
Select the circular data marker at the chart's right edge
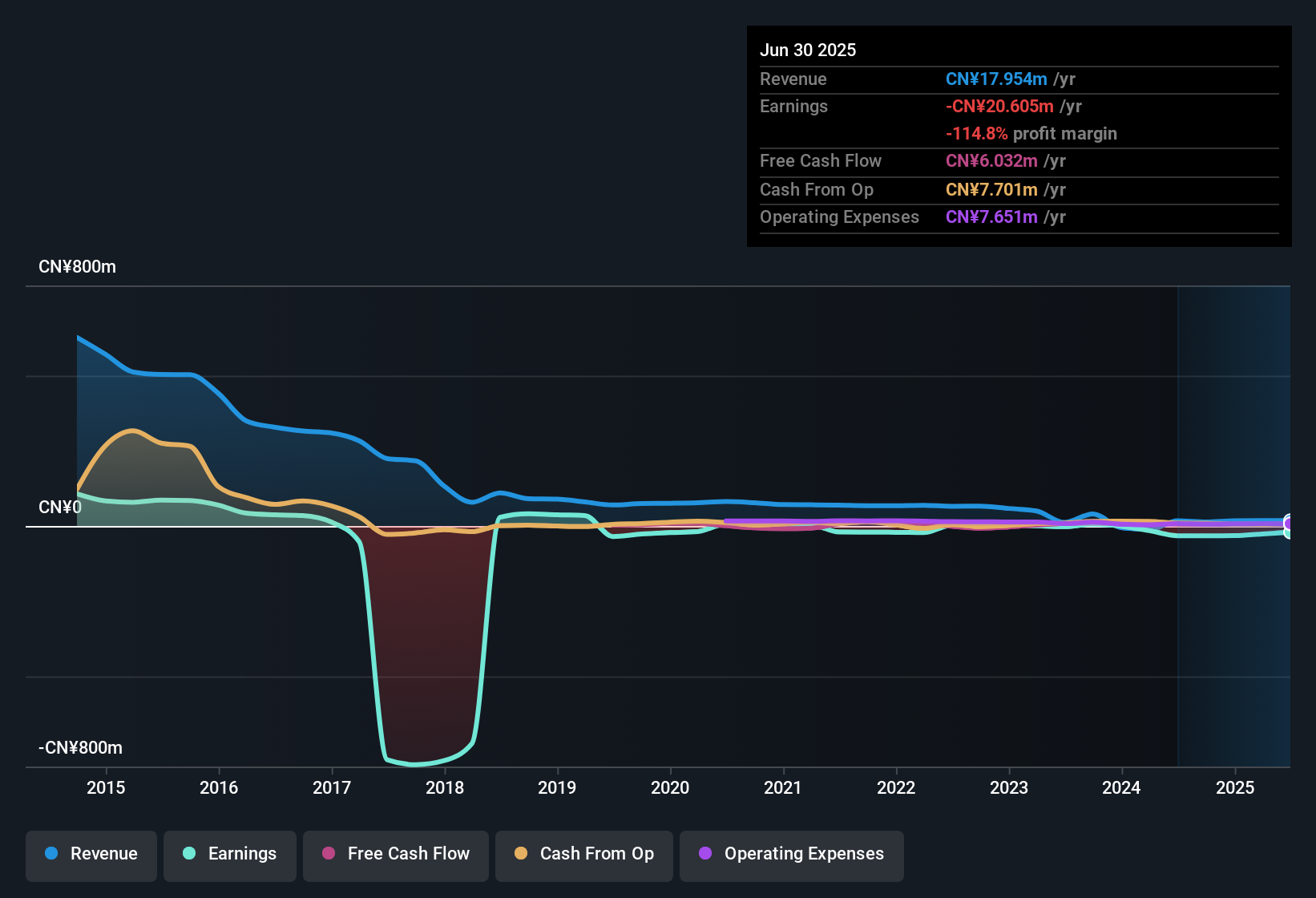[x=1289, y=525]
